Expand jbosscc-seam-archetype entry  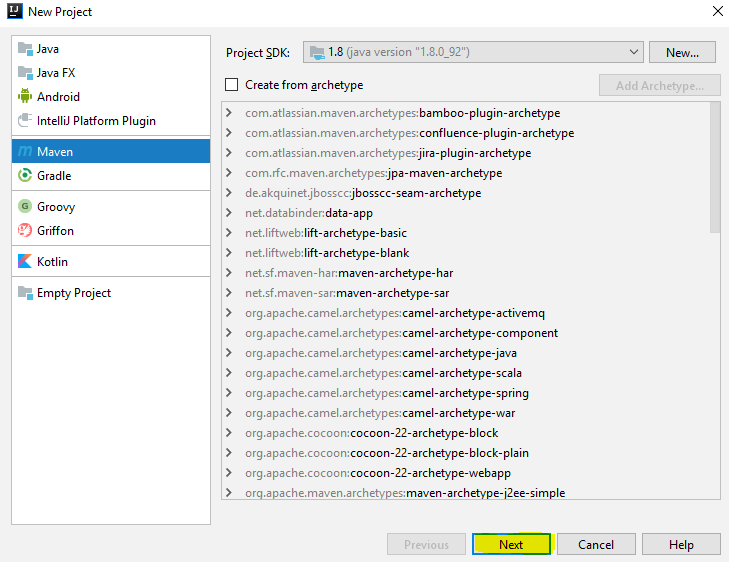tap(229, 192)
